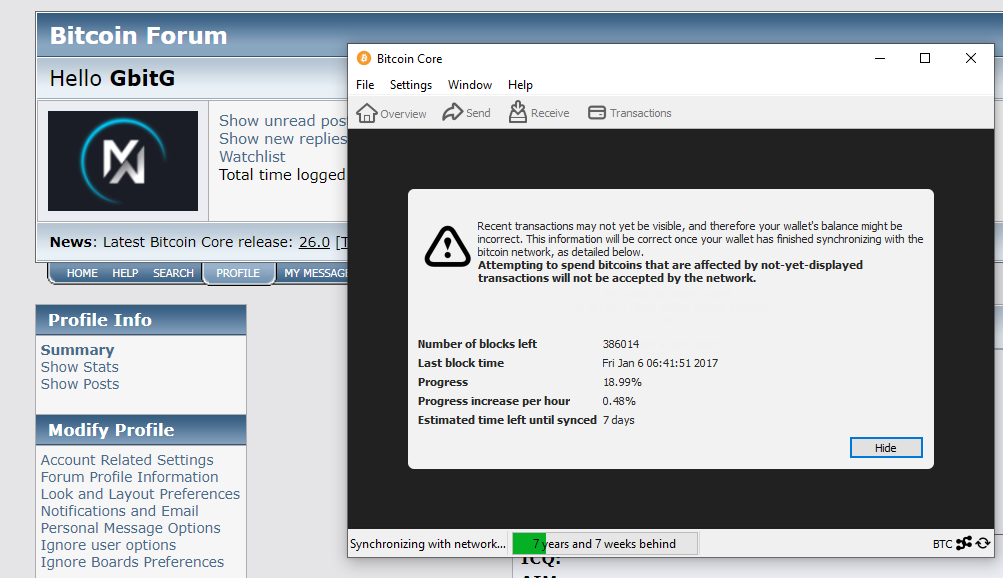
Task: Click the estimated time left value '7 days'
Action: pos(619,420)
